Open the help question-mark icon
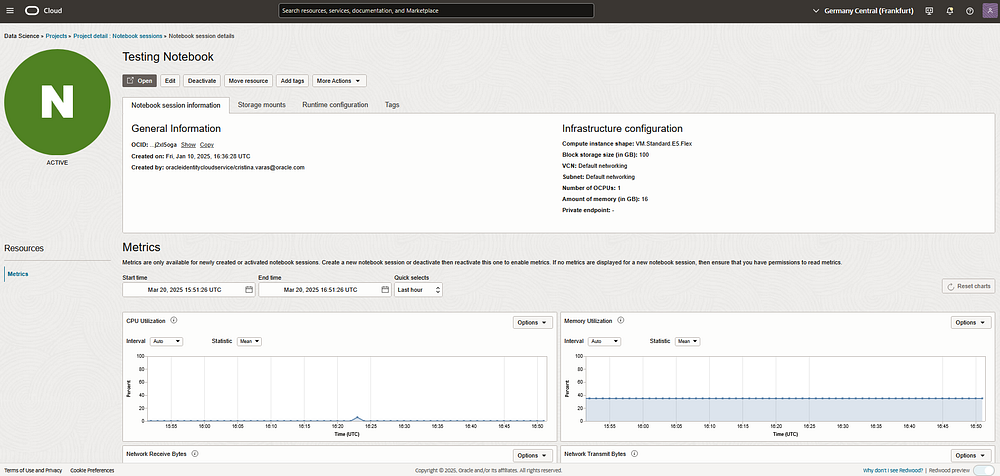The width and height of the screenshot is (1000, 476). point(969,11)
